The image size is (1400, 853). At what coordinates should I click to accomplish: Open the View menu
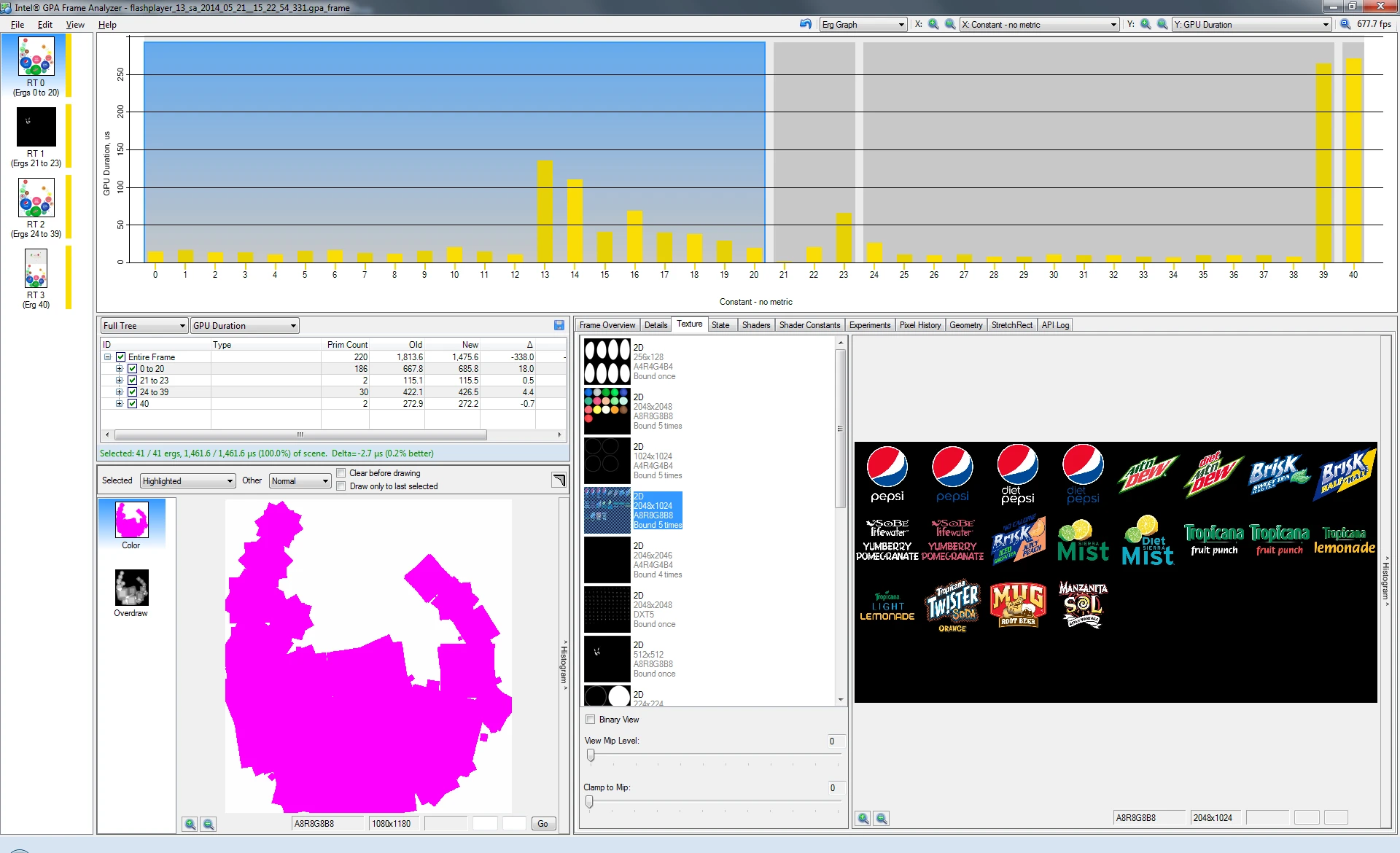(75, 24)
